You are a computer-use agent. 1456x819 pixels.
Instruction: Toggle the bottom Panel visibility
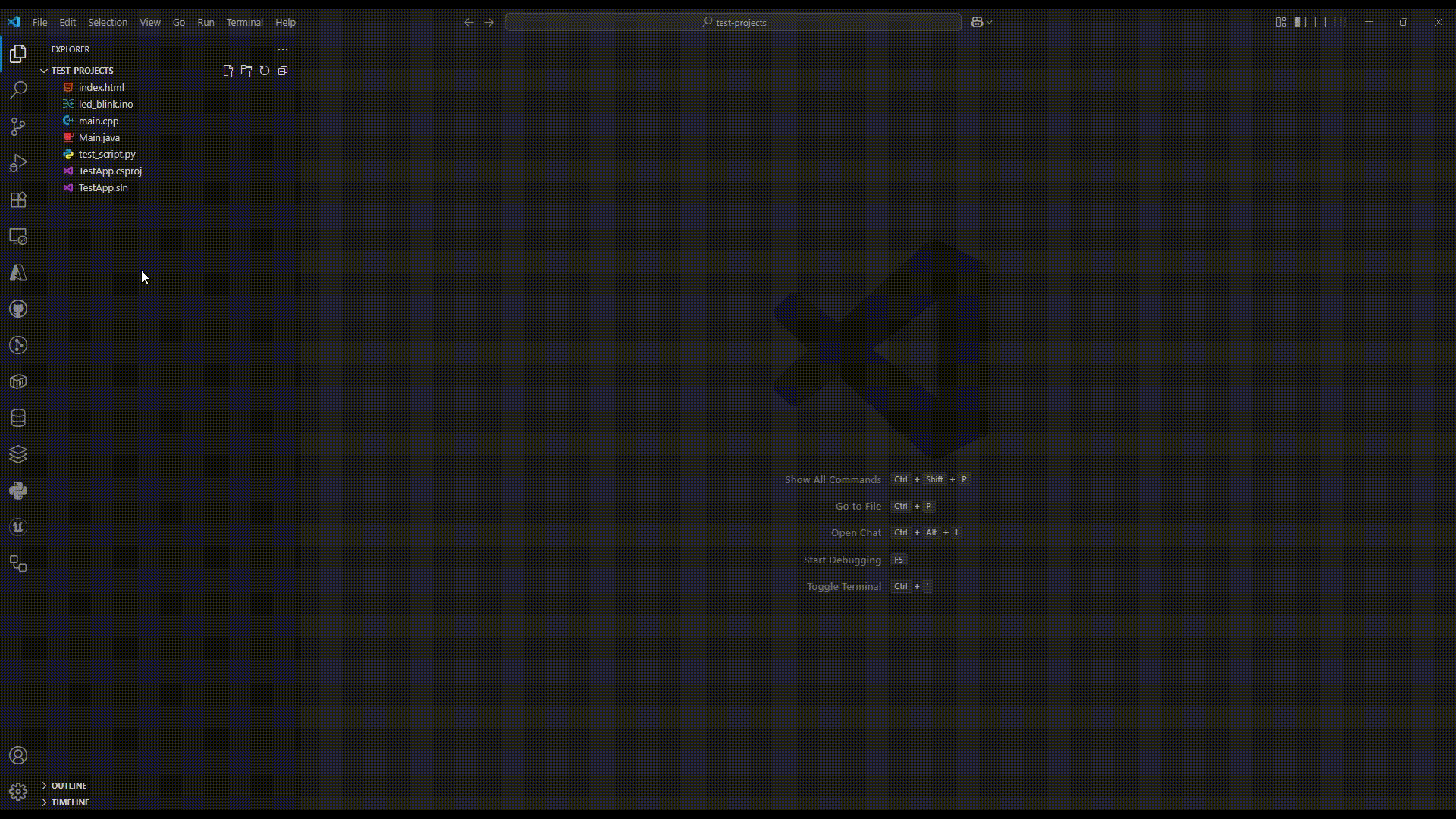(1320, 22)
